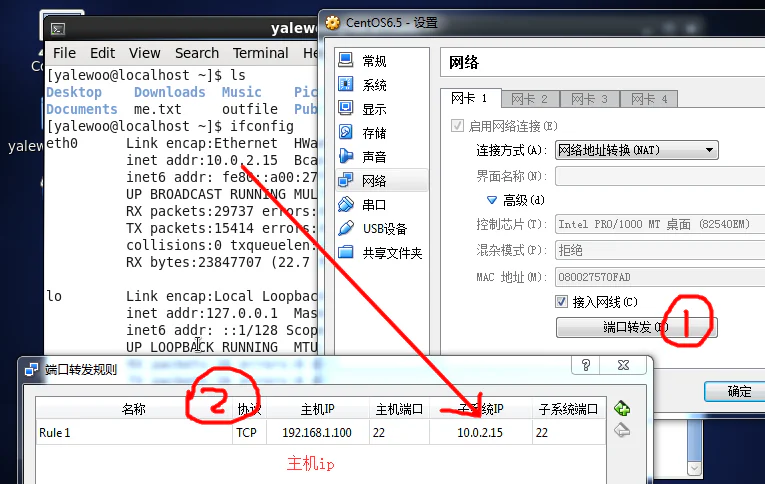Click the guest port 22 cell
Screen dimensions: 765x484
(568, 432)
